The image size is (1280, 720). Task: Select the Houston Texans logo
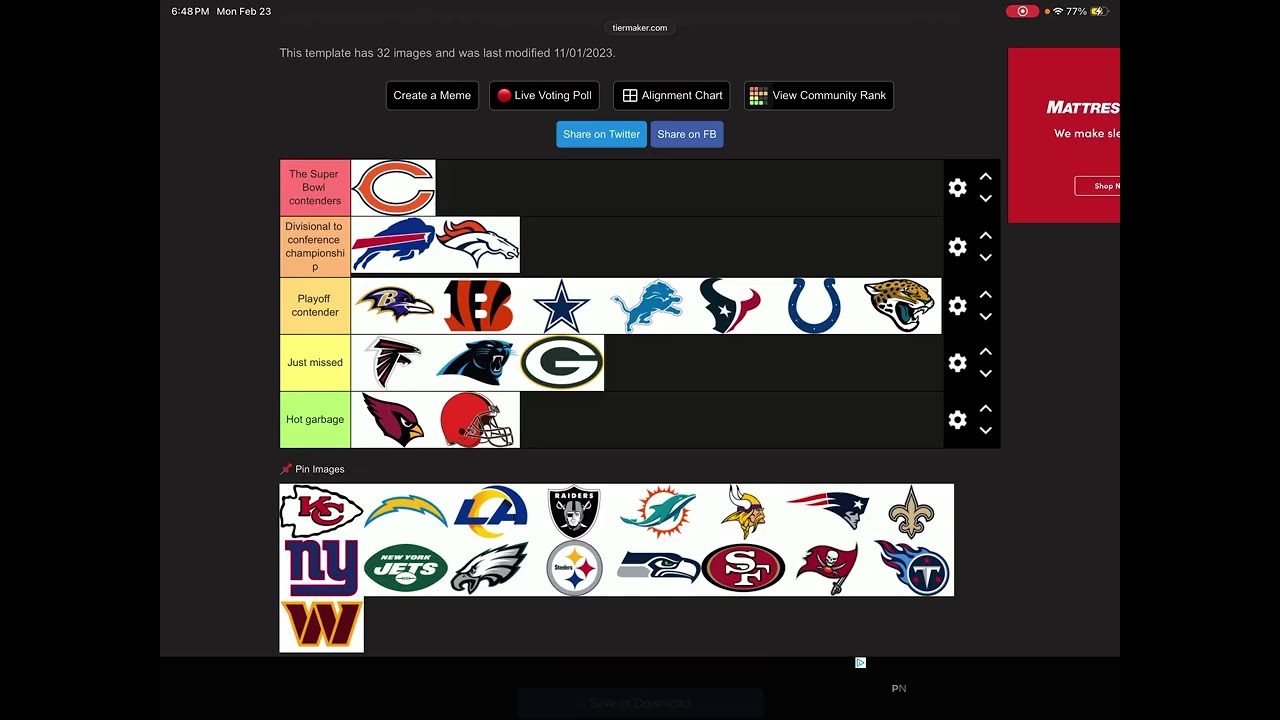(731, 306)
